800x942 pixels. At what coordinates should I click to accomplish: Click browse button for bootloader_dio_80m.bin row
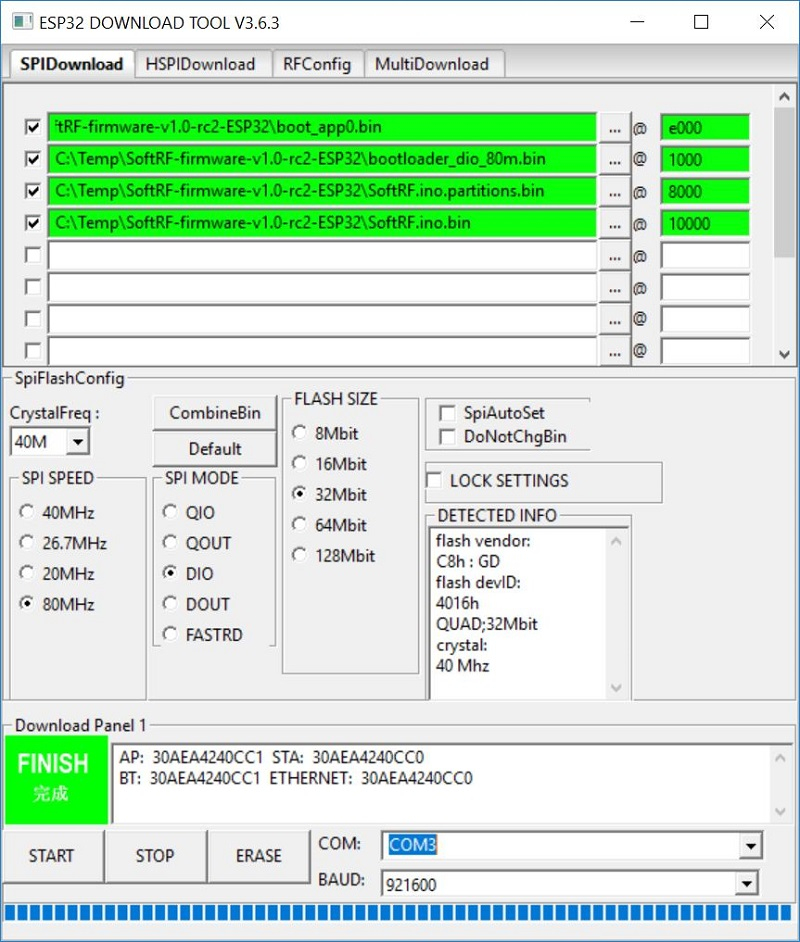614,160
